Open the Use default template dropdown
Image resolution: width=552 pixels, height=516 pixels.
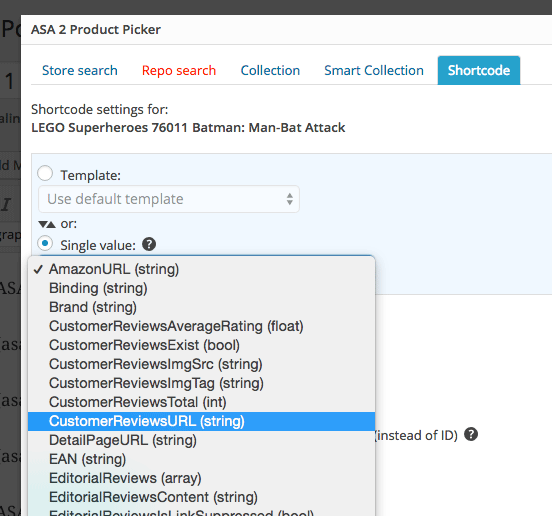[x=169, y=199]
